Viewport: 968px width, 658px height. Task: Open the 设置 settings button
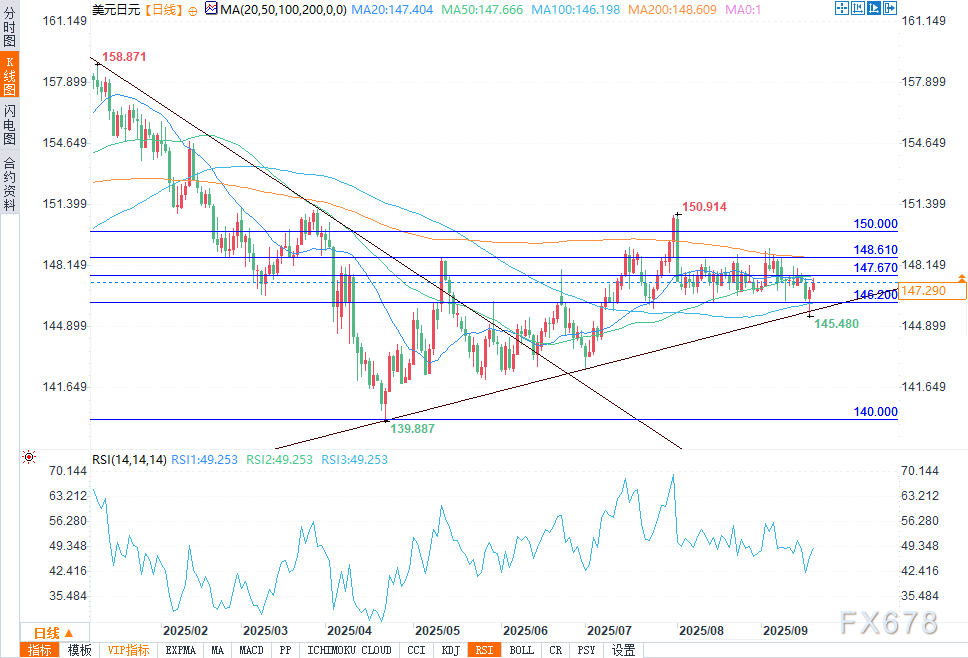click(x=624, y=650)
